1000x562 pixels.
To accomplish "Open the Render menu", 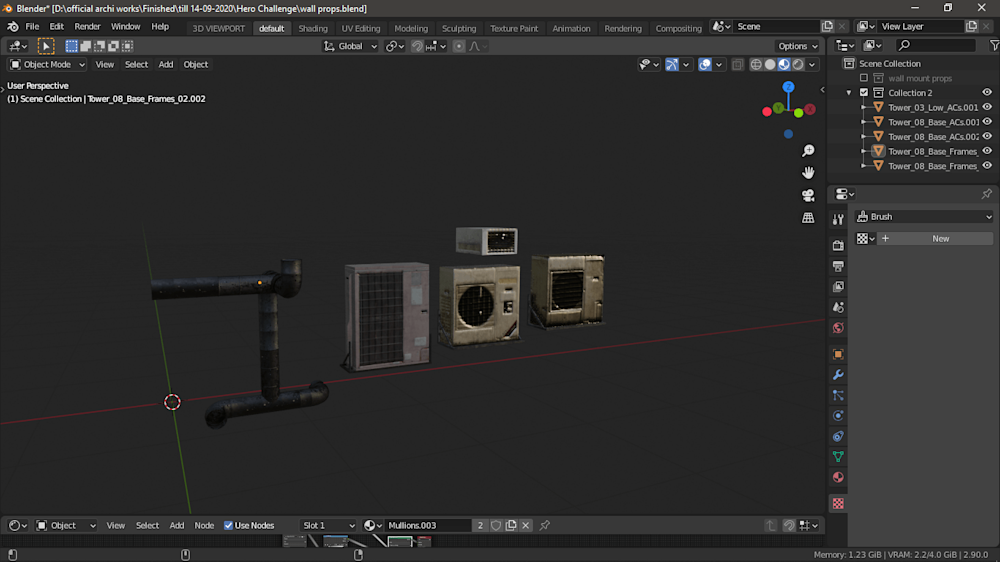I will (87, 26).
